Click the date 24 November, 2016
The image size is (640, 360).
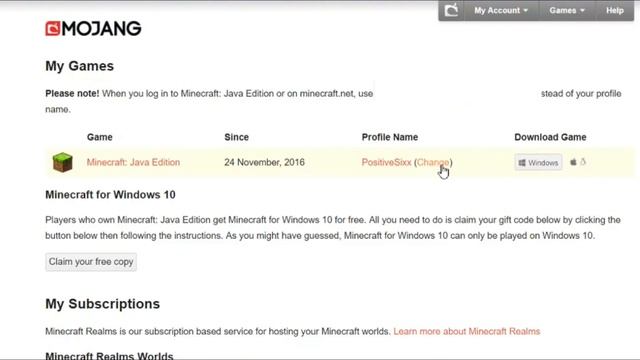tap(264, 162)
